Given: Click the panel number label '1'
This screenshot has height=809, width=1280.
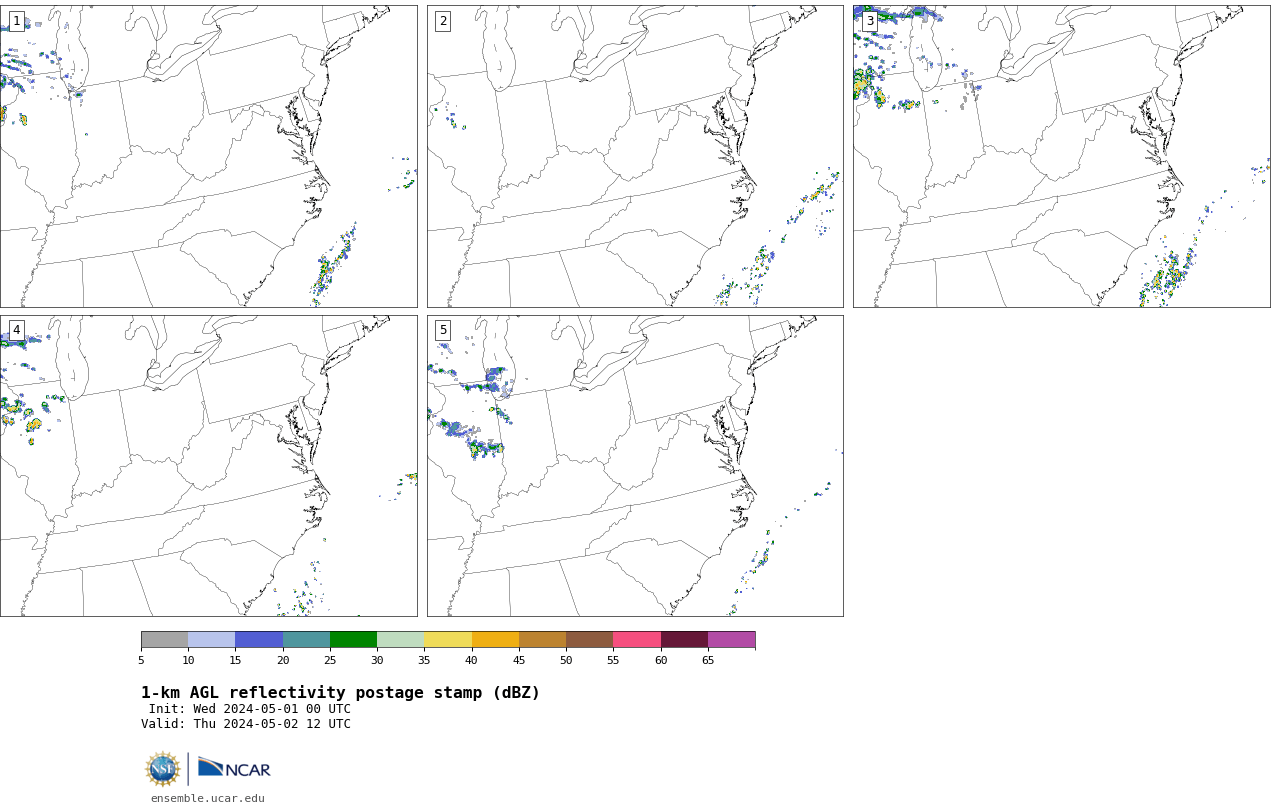Looking at the screenshot, I should click(x=16, y=21).
